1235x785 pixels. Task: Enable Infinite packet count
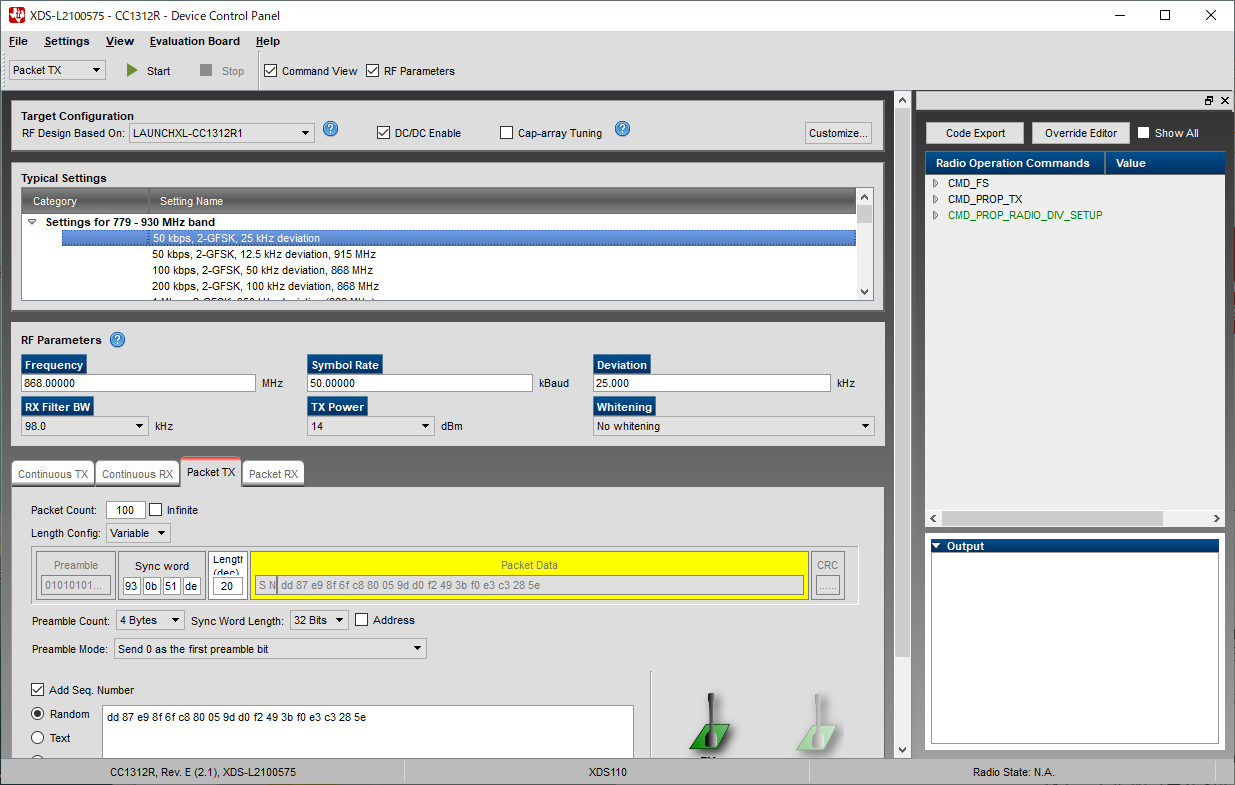pos(155,510)
